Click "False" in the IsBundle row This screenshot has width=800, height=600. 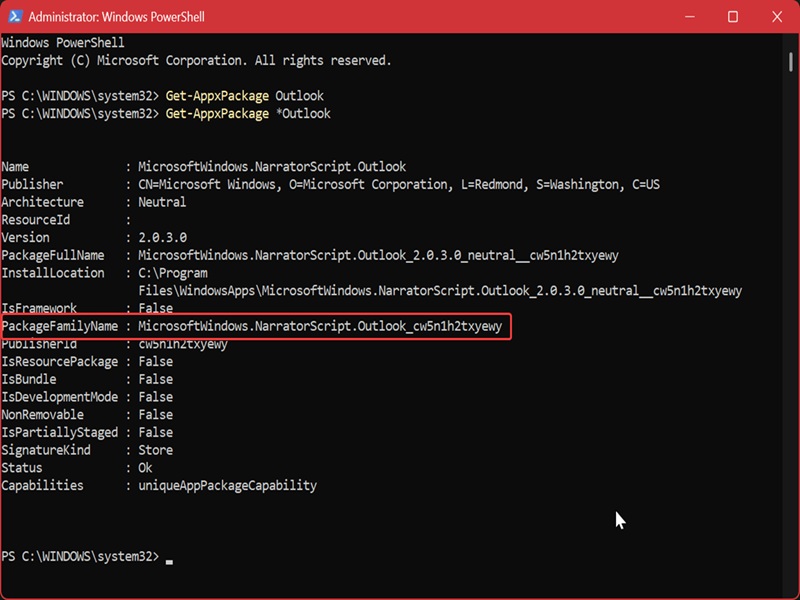pyautogui.click(x=156, y=380)
